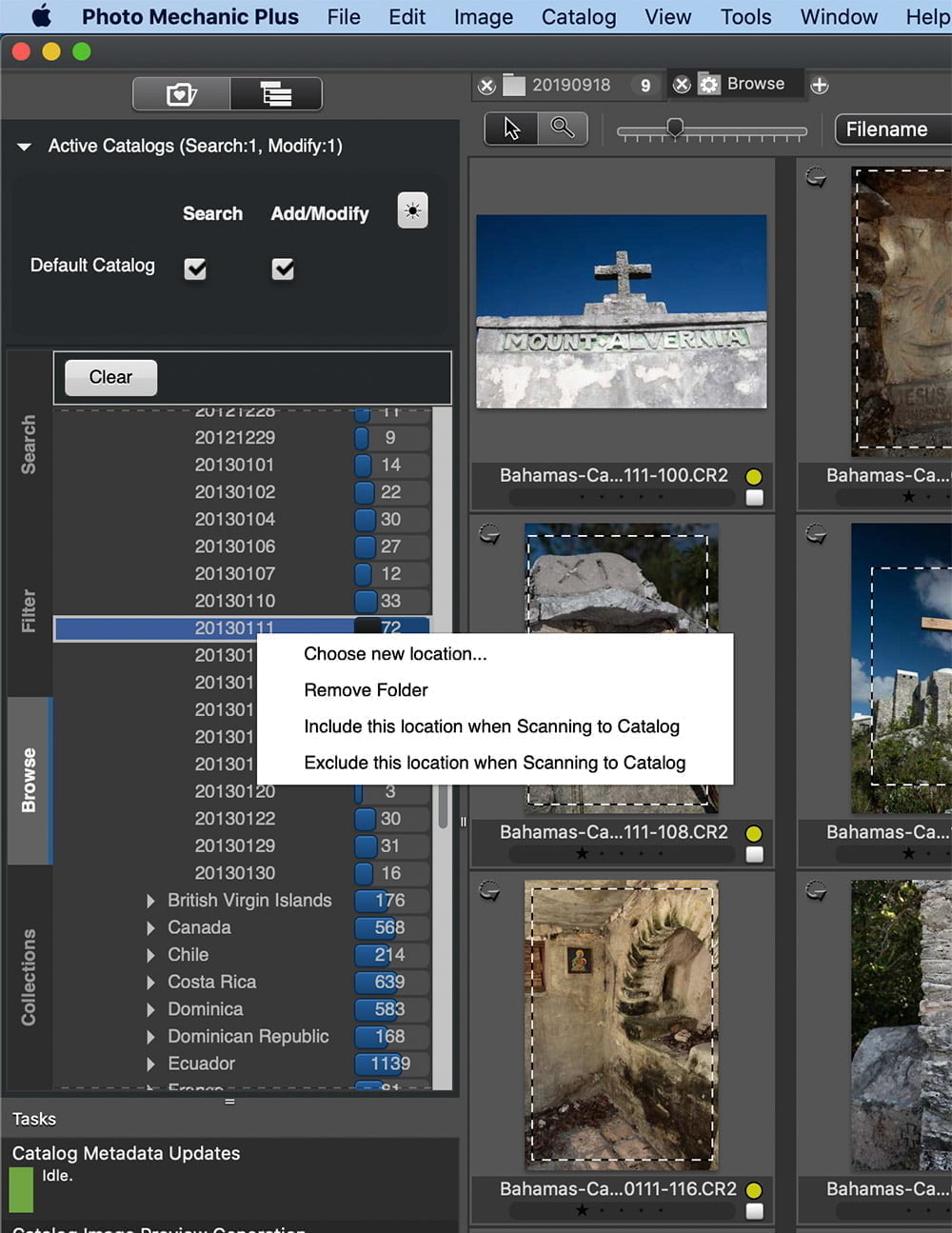Screen dimensions: 952x1233
Task: Open the Catalog menu in the menu bar
Action: [579, 17]
